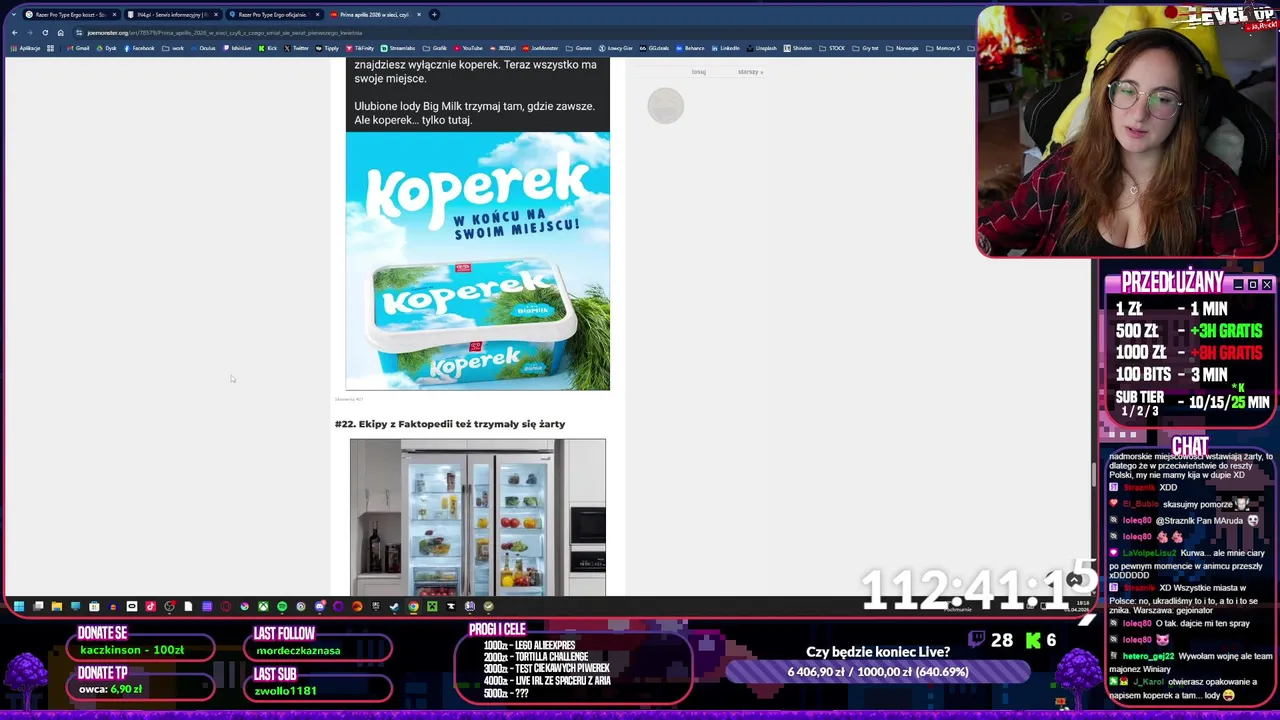The height and width of the screenshot is (720, 1280).
Task: Expand the STOCK bookmarks folder
Action: point(831,48)
